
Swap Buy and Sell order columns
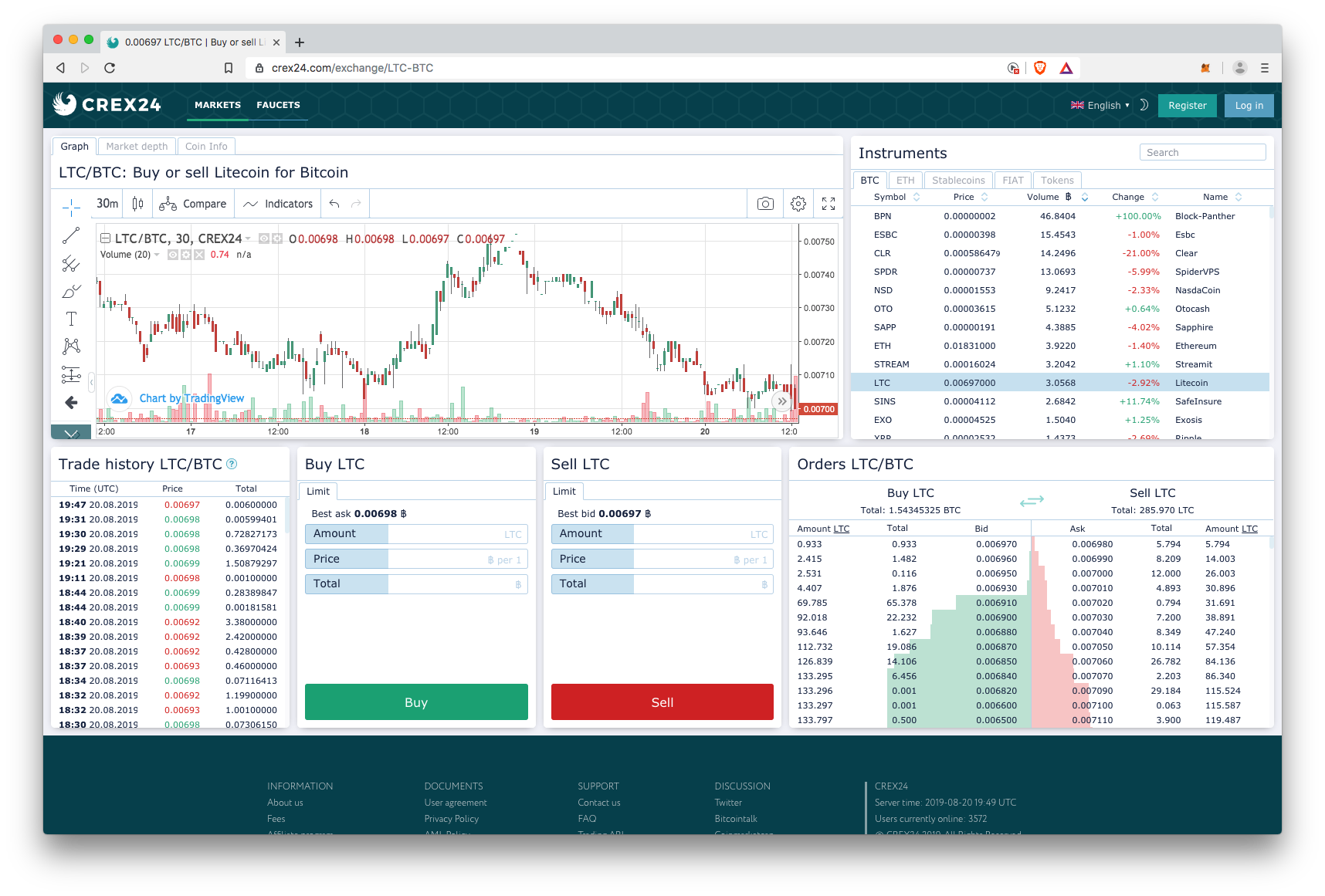(1032, 501)
